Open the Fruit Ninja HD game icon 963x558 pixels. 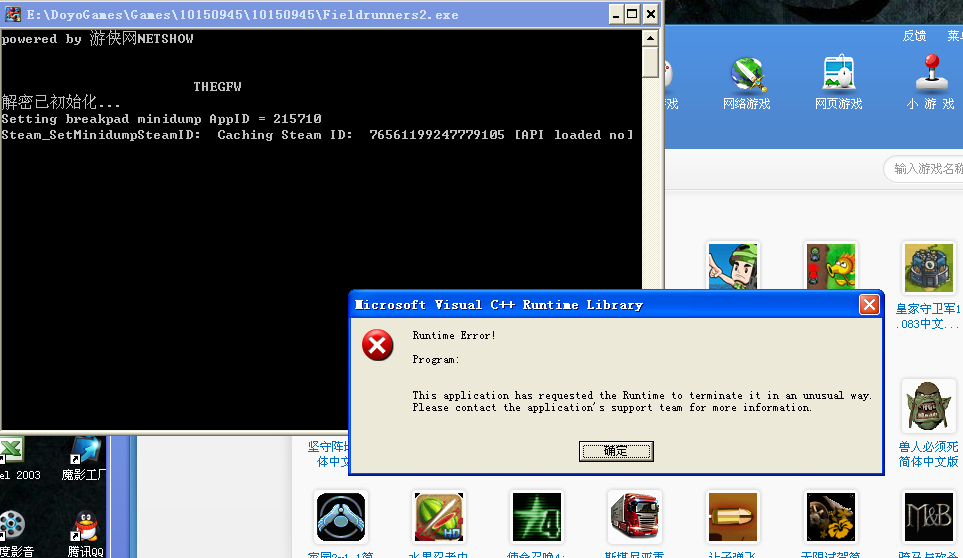[x=439, y=516]
